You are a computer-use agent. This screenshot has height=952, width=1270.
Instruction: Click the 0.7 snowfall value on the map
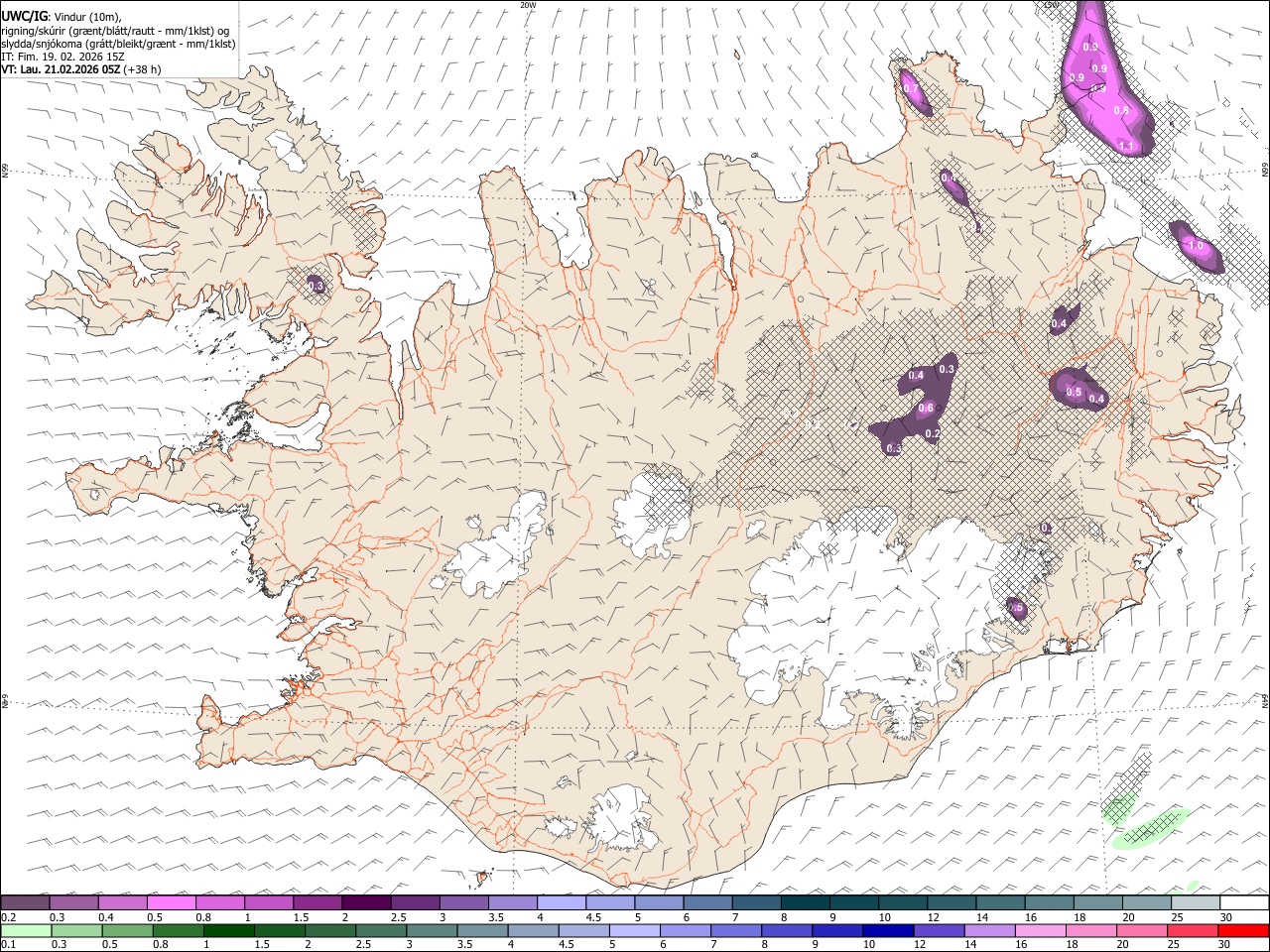click(911, 88)
